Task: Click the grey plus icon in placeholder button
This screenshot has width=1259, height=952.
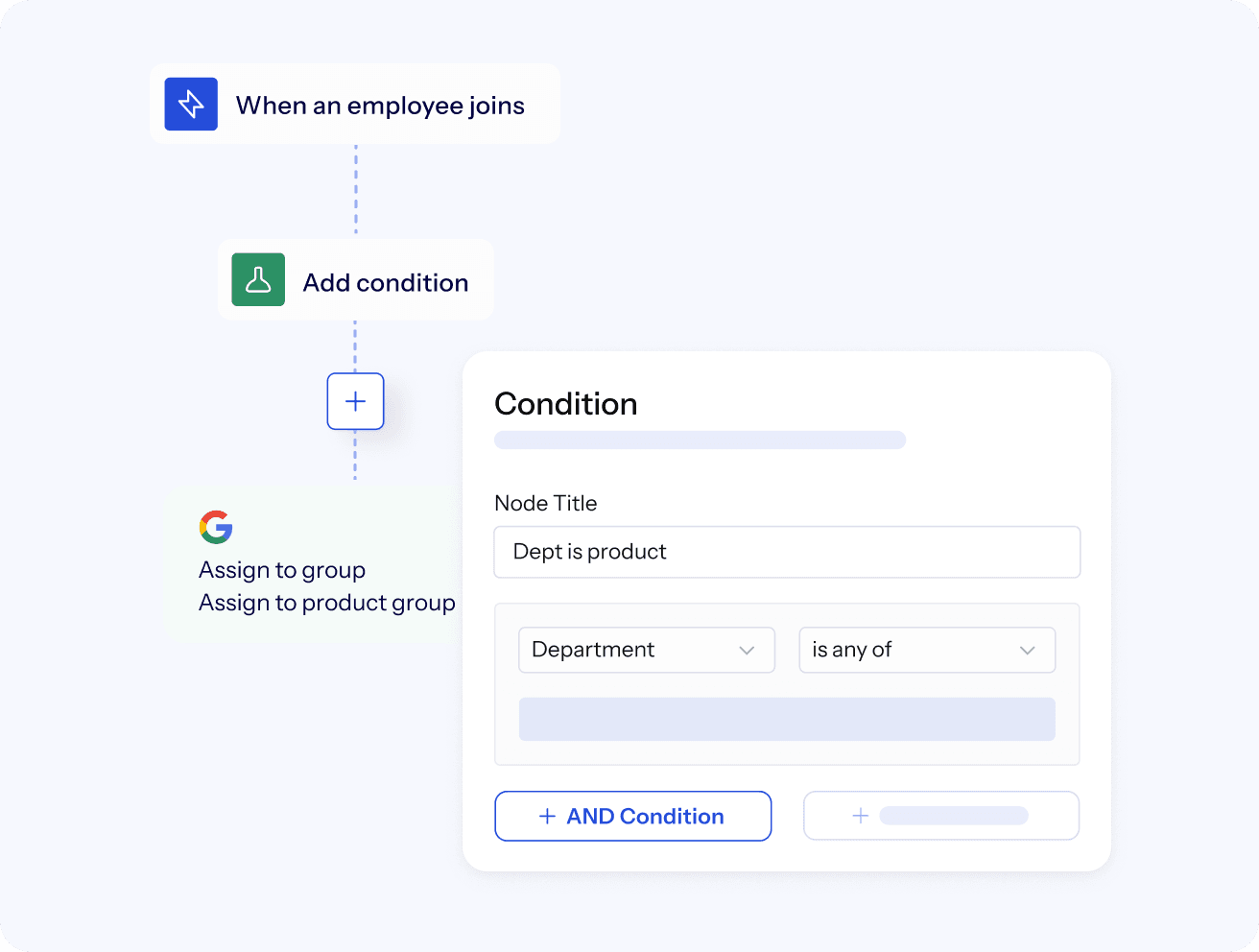Action: pos(861,816)
